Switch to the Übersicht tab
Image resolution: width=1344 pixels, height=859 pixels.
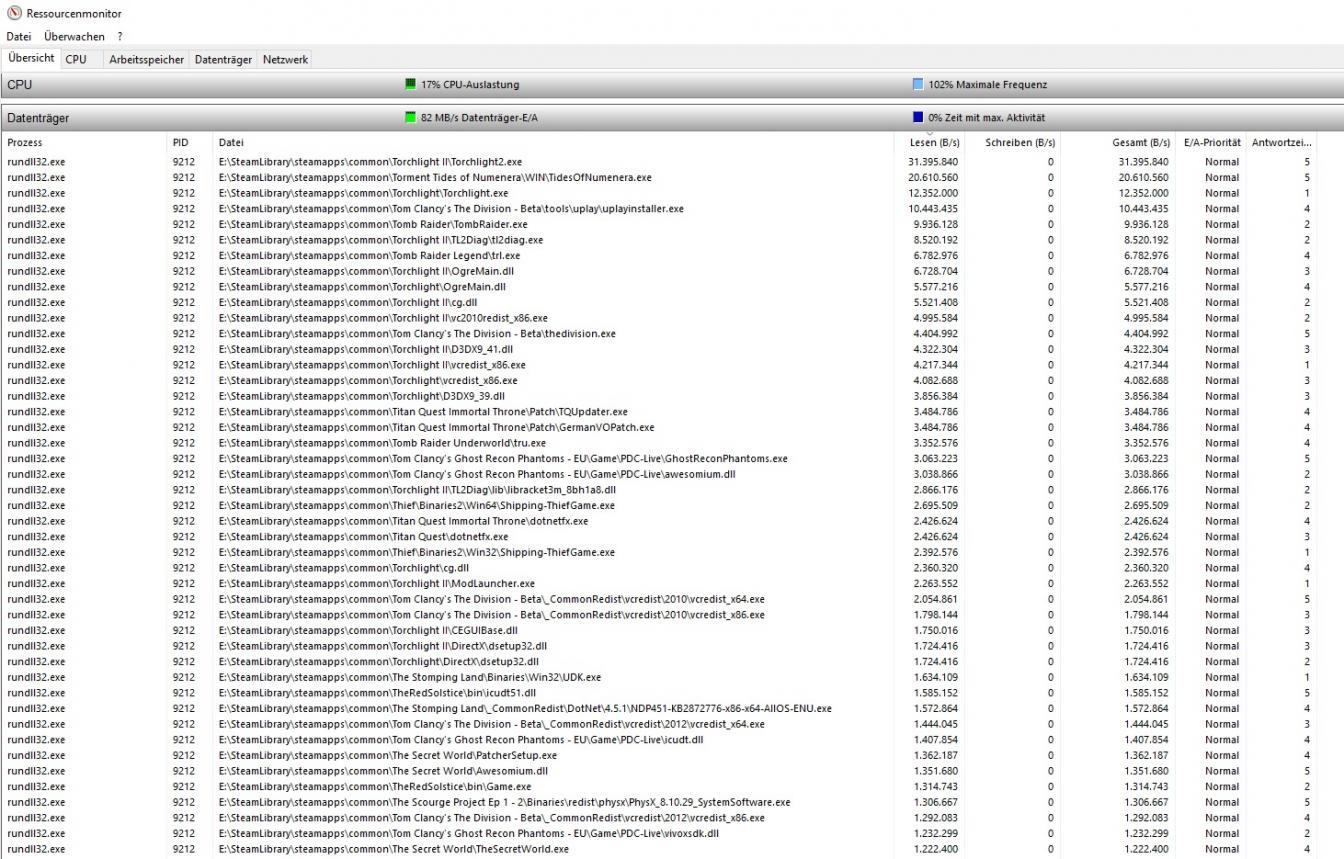pyautogui.click(x=31, y=59)
